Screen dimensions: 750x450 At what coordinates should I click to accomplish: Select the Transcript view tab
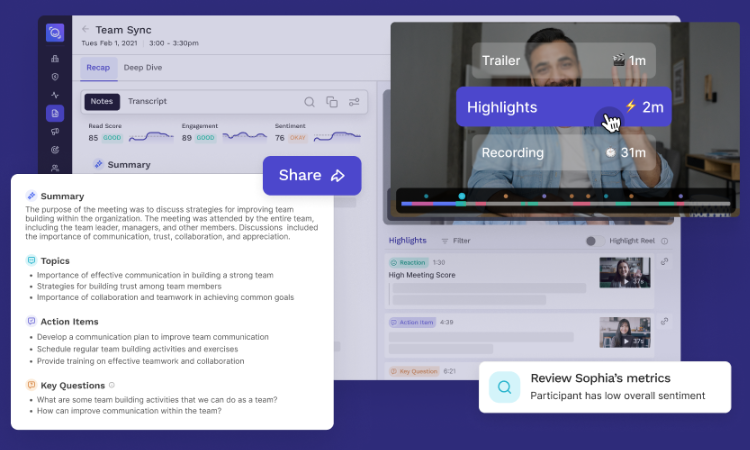point(147,101)
